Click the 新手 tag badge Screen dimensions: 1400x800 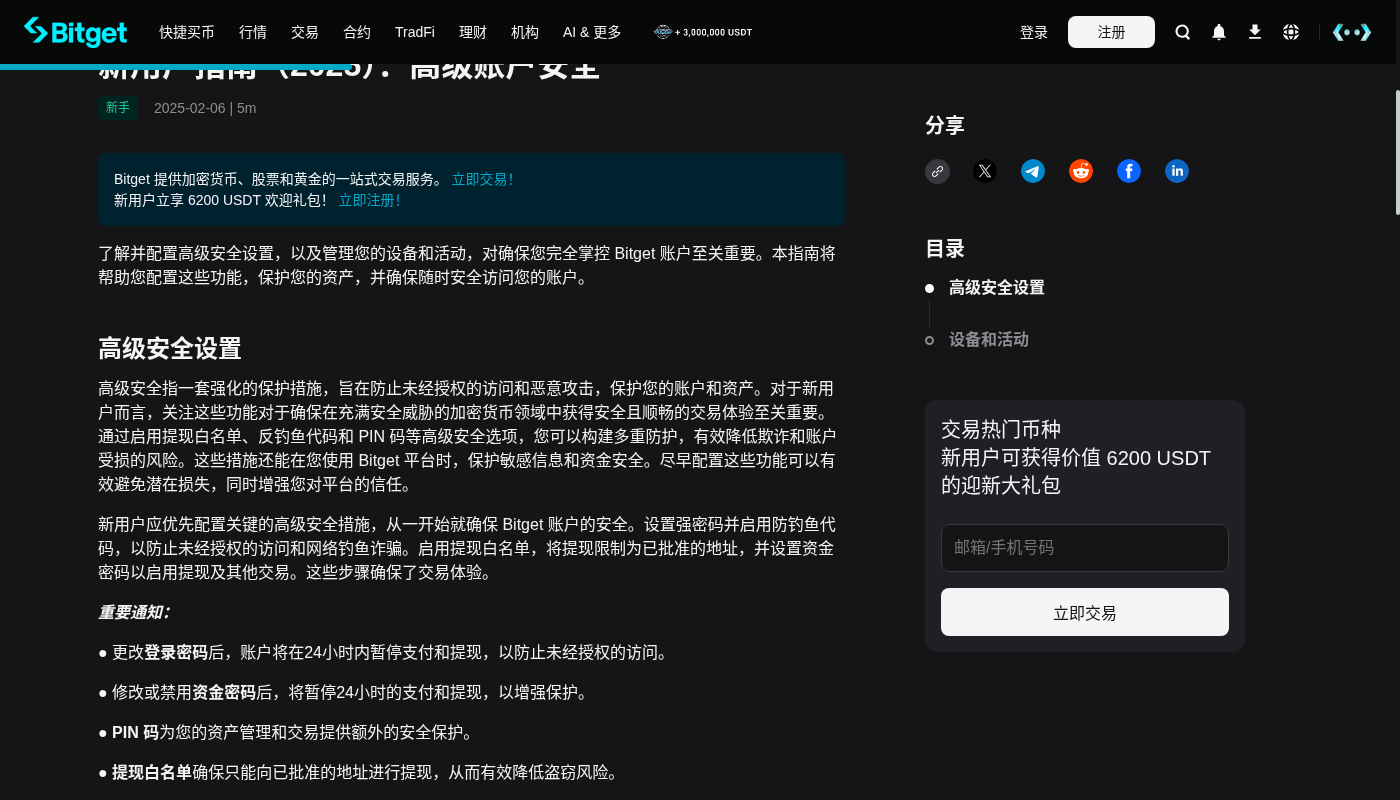coord(118,107)
